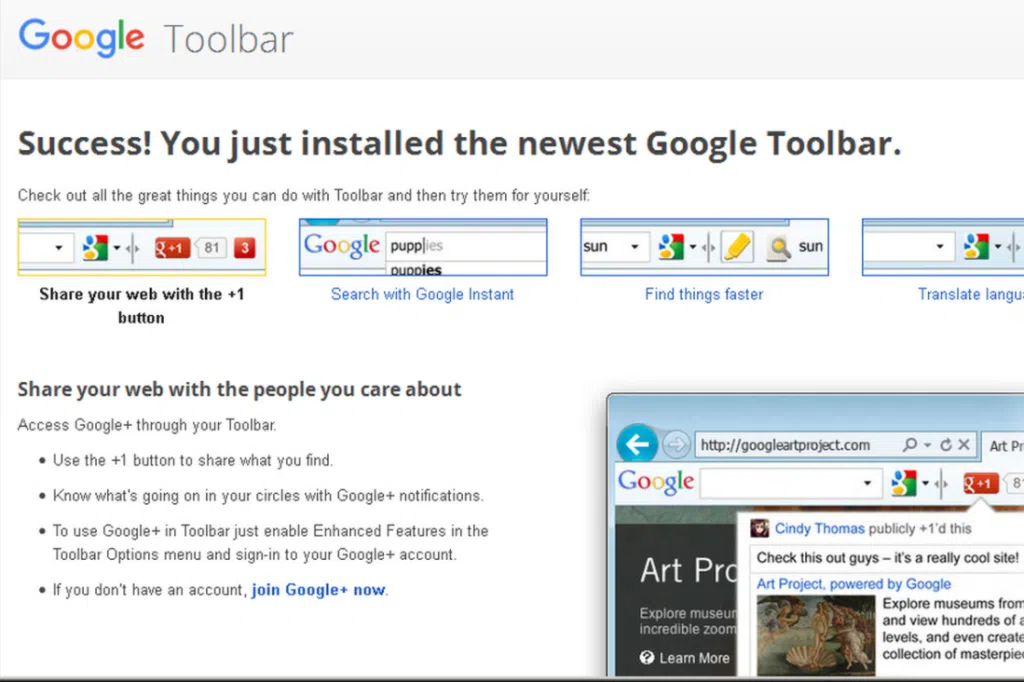The image size is (1024, 682).
Task: Click the yellow highlighter icon in Find thumbnail
Action: (x=736, y=246)
